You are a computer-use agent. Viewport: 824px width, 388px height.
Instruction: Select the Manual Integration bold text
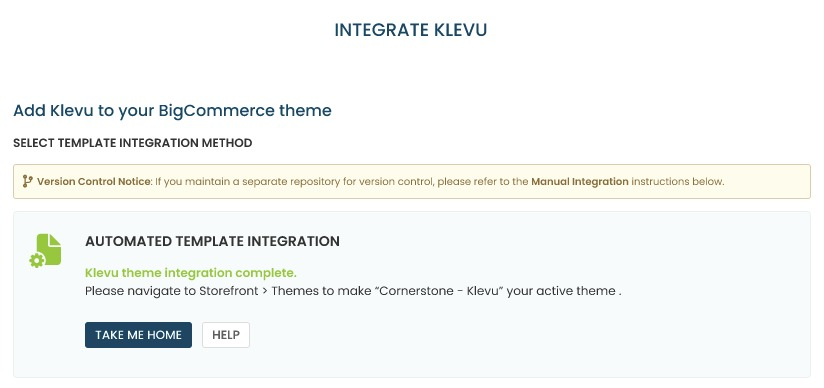(x=580, y=182)
